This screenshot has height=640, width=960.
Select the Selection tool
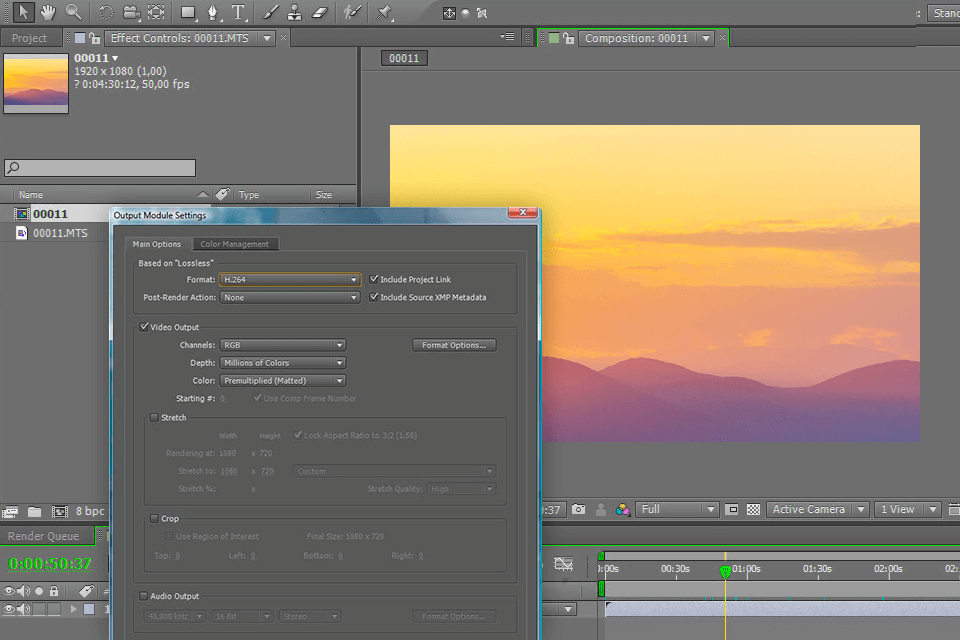pos(23,13)
